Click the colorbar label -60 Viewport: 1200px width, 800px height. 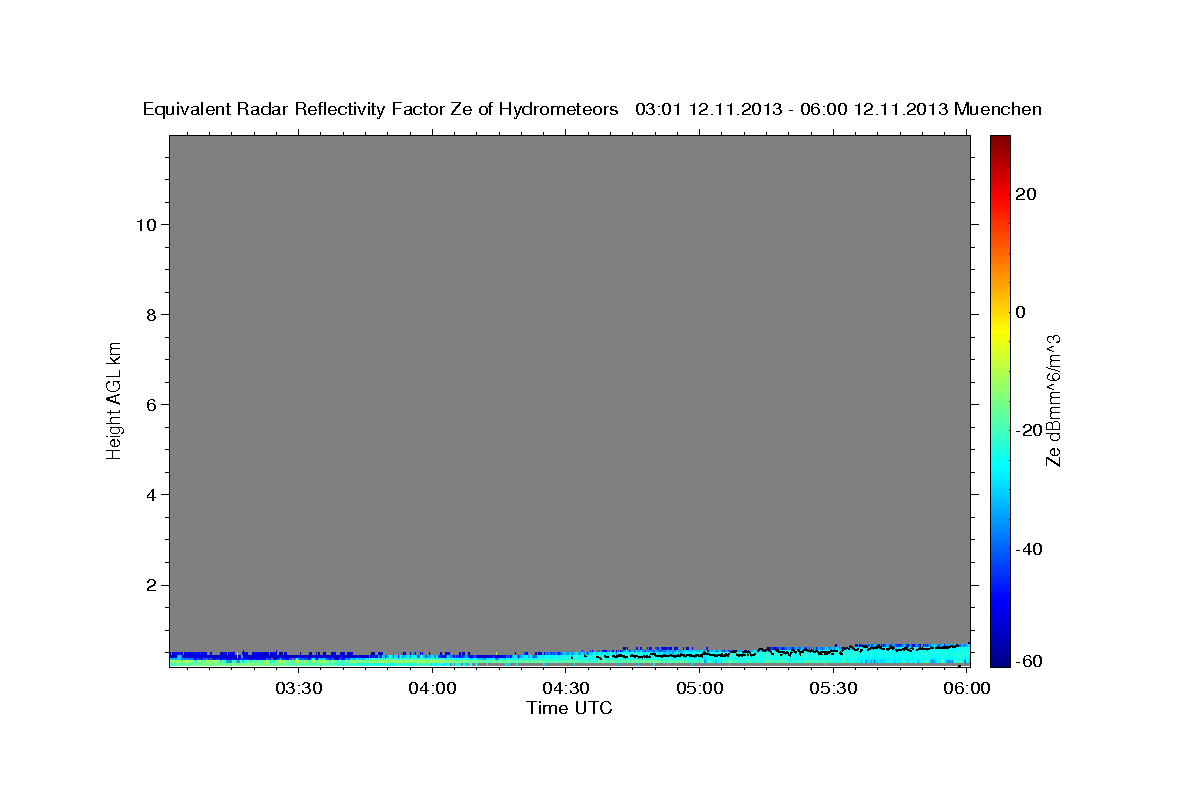point(1029,661)
